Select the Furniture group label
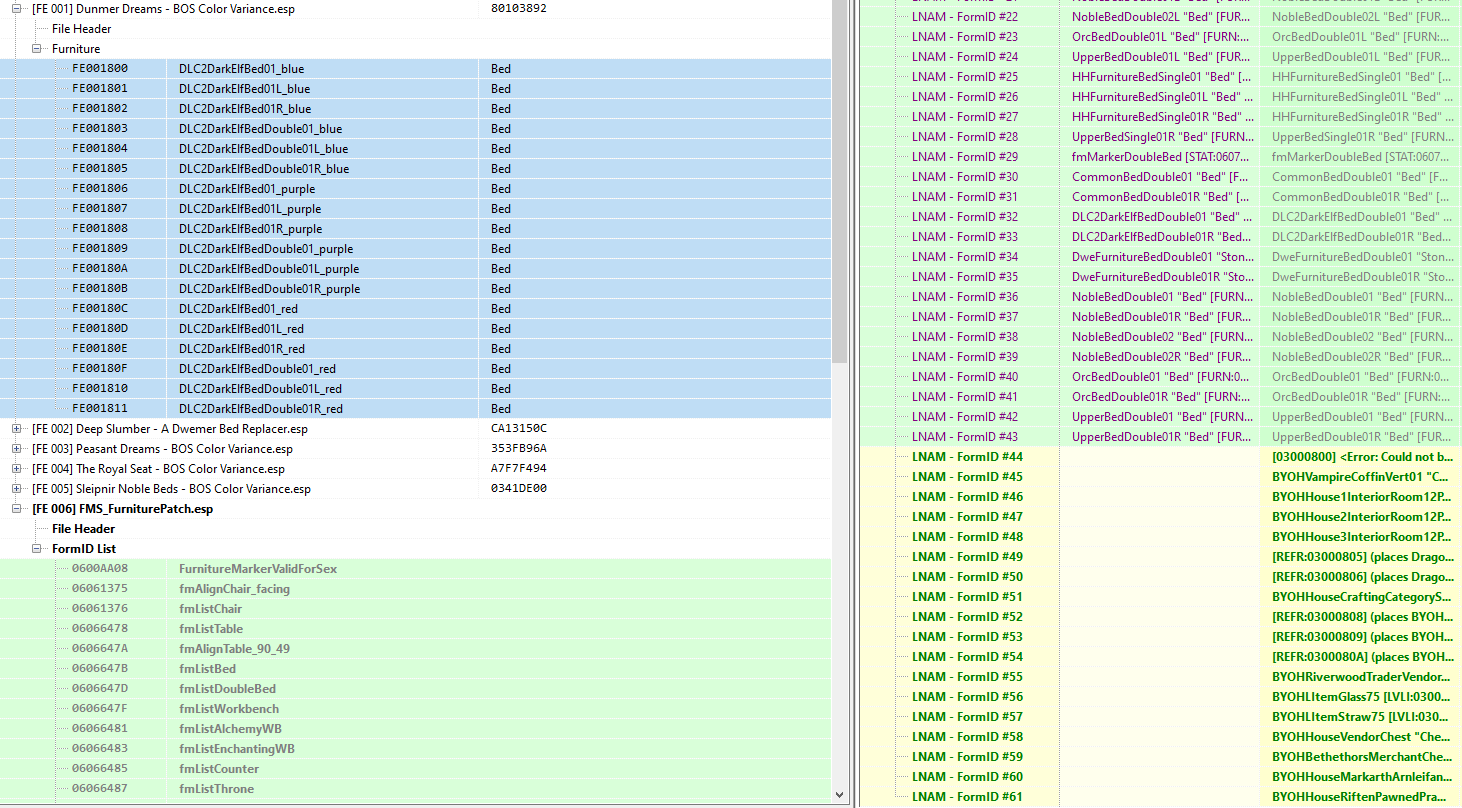 pos(76,49)
